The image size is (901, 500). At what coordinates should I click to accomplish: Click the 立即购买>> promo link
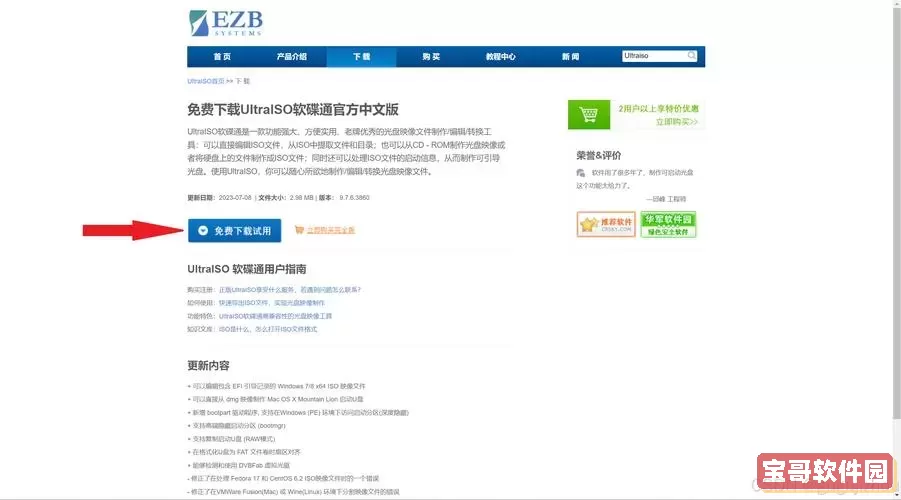tap(677, 122)
